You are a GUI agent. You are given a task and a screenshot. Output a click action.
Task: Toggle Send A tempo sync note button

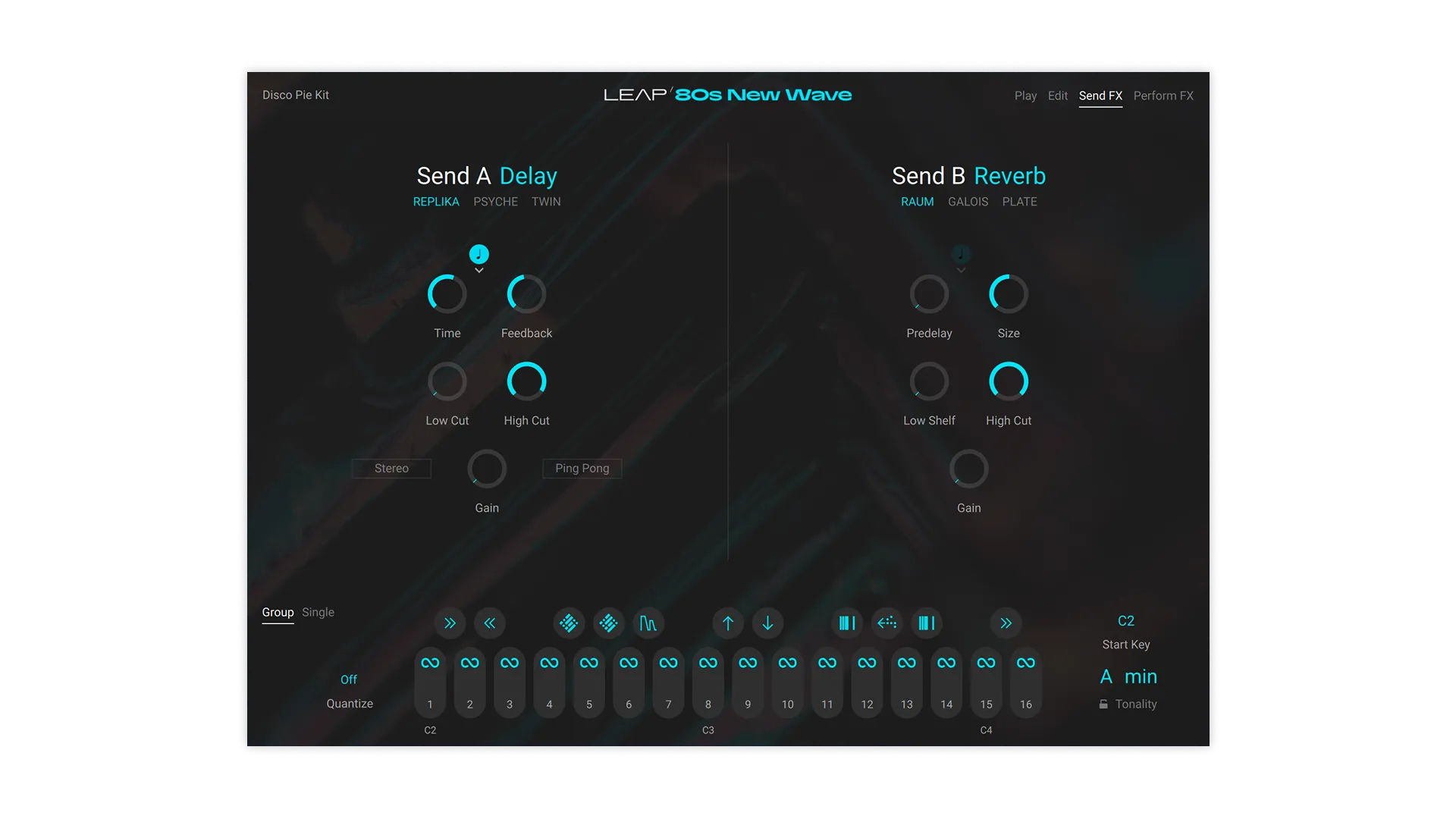click(x=479, y=254)
